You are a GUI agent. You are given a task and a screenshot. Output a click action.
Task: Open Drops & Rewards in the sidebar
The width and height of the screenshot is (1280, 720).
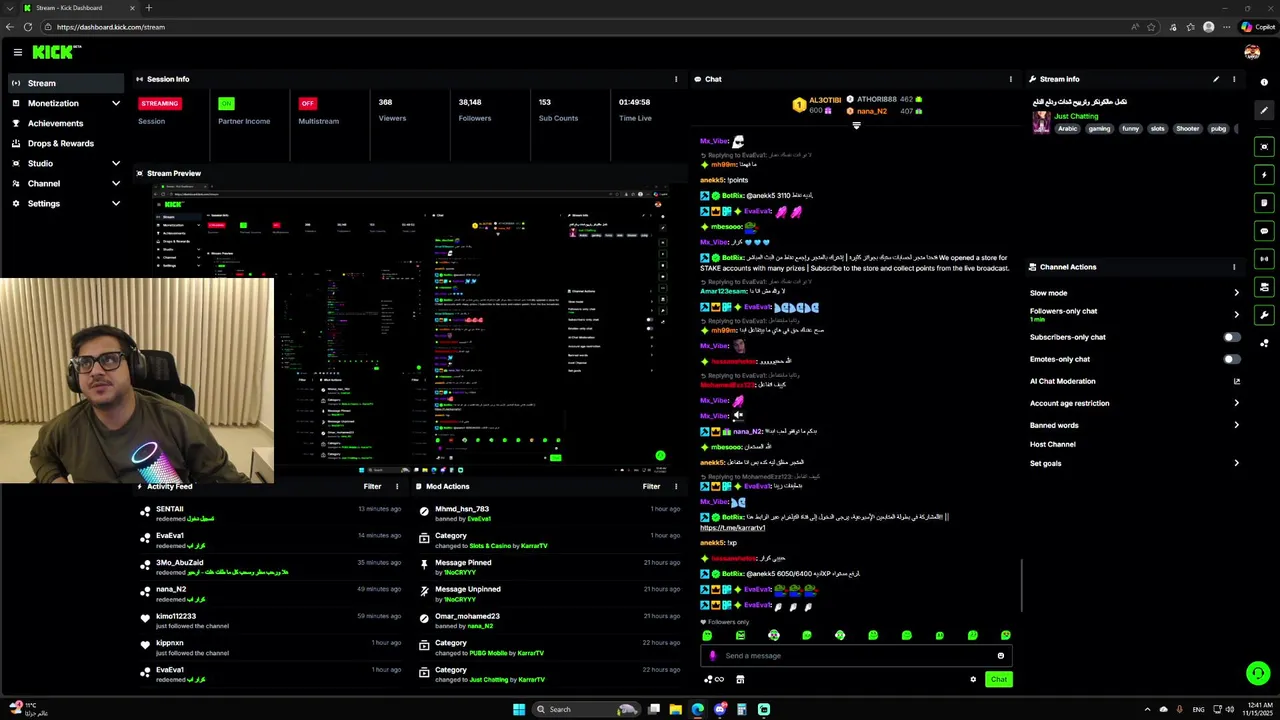coord(65,143)
